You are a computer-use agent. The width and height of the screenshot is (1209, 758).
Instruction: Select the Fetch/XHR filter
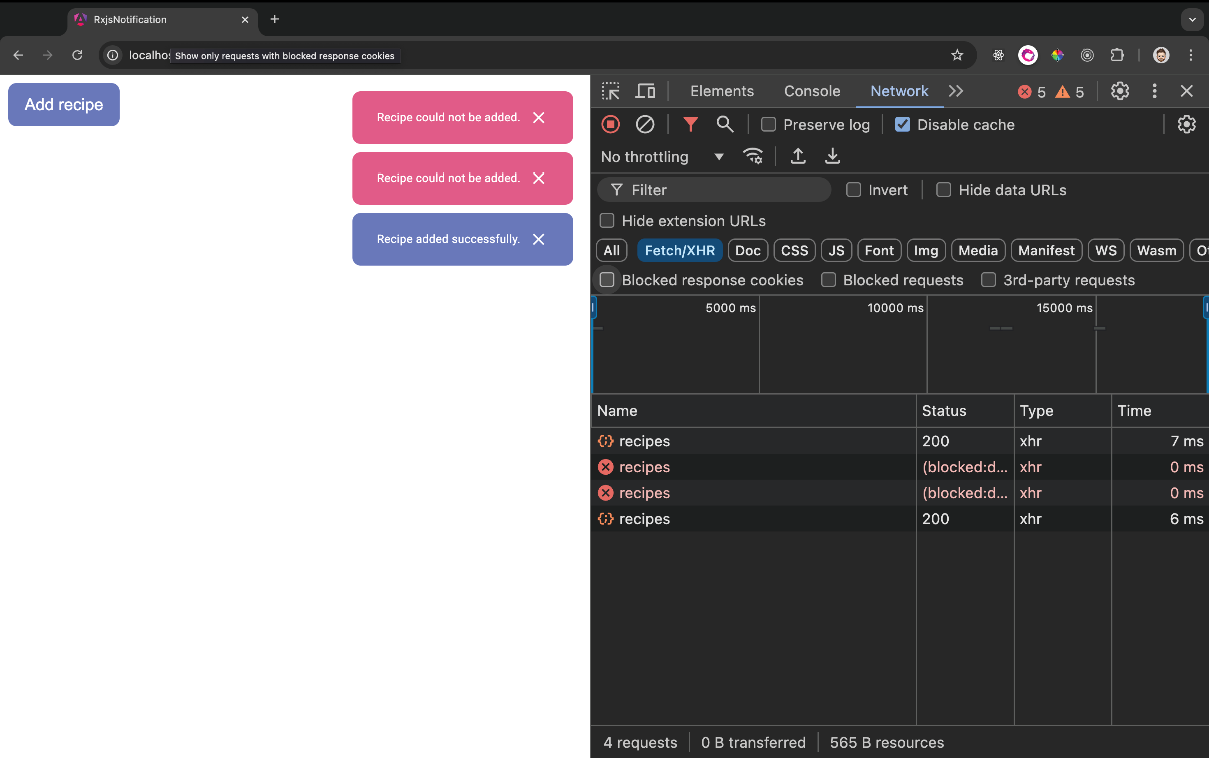(680, 250)
